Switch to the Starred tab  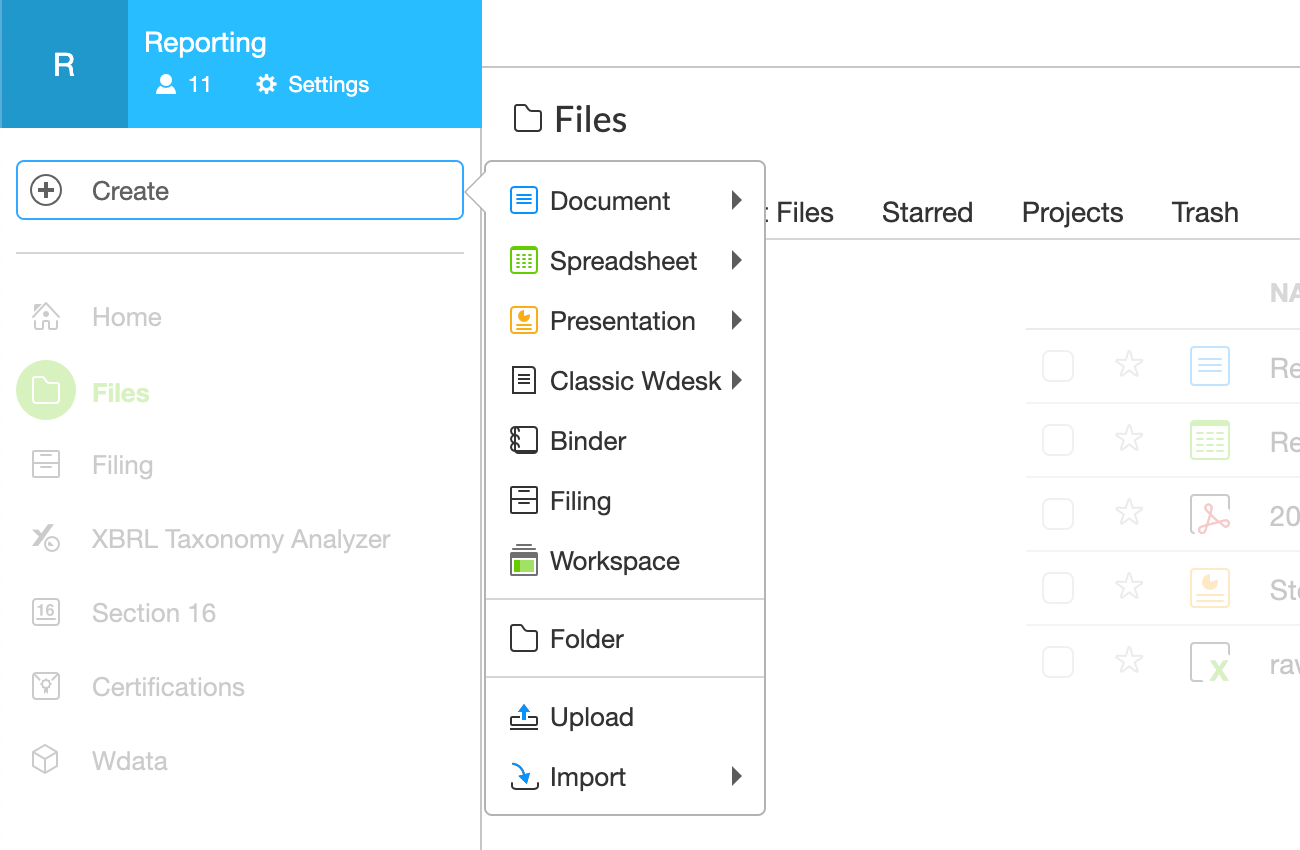coord(927,213)
